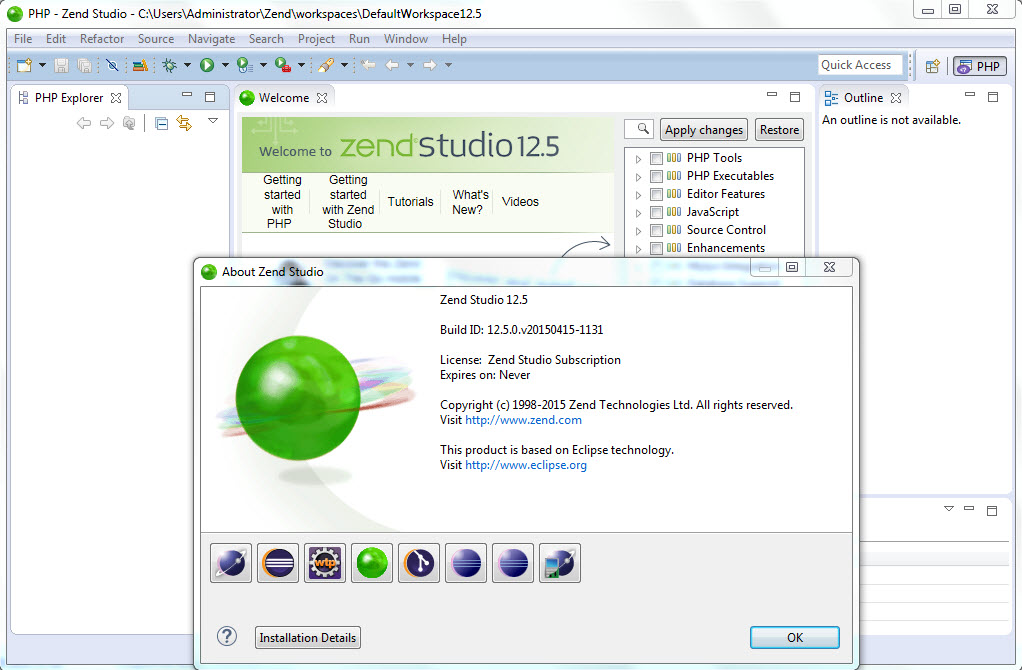The image size is (1022, 670).
Task: Expand the Editor Features tree node
Action: coord(638,195)
